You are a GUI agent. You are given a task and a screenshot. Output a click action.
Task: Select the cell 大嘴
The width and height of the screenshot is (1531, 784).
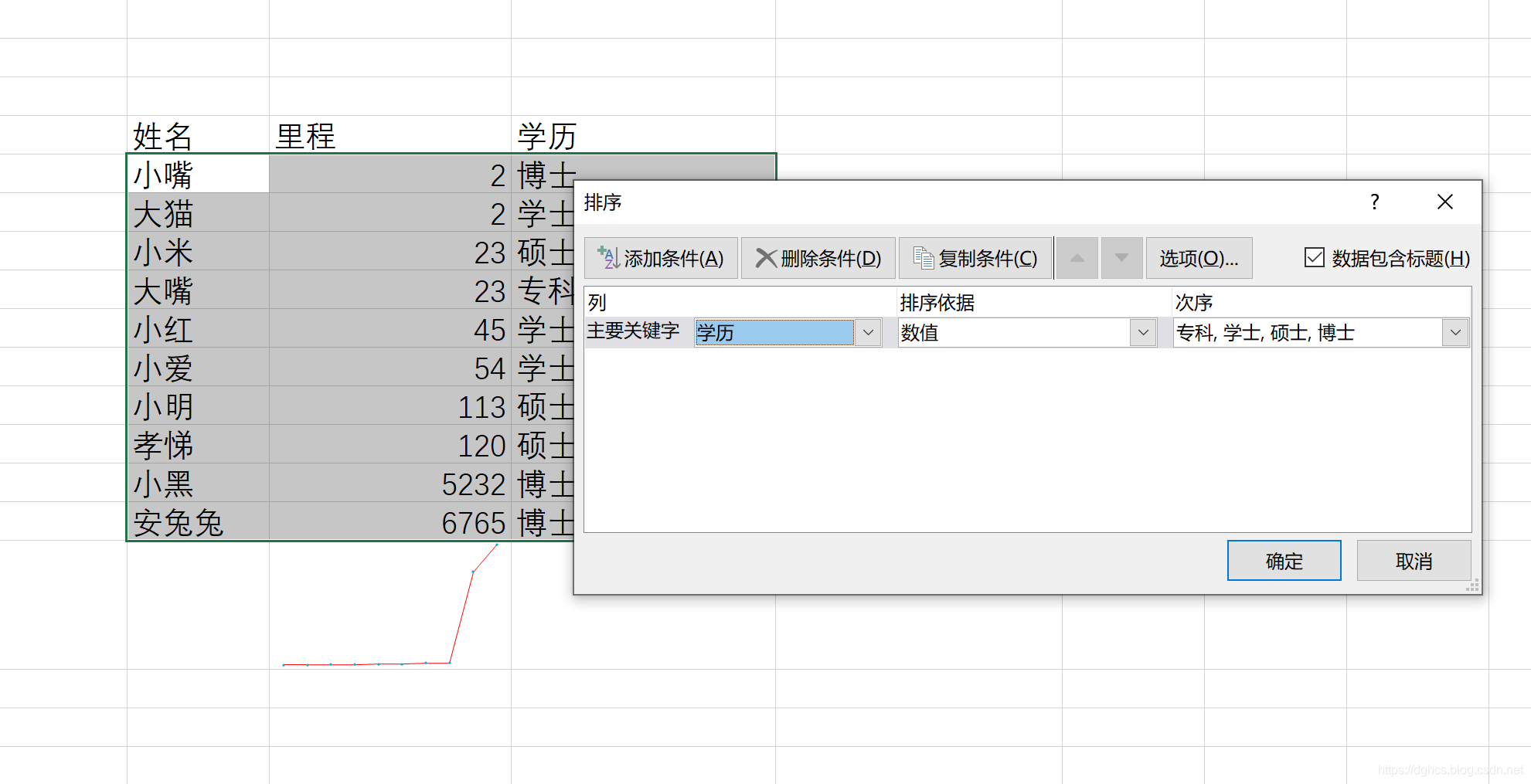click(198, 290)
